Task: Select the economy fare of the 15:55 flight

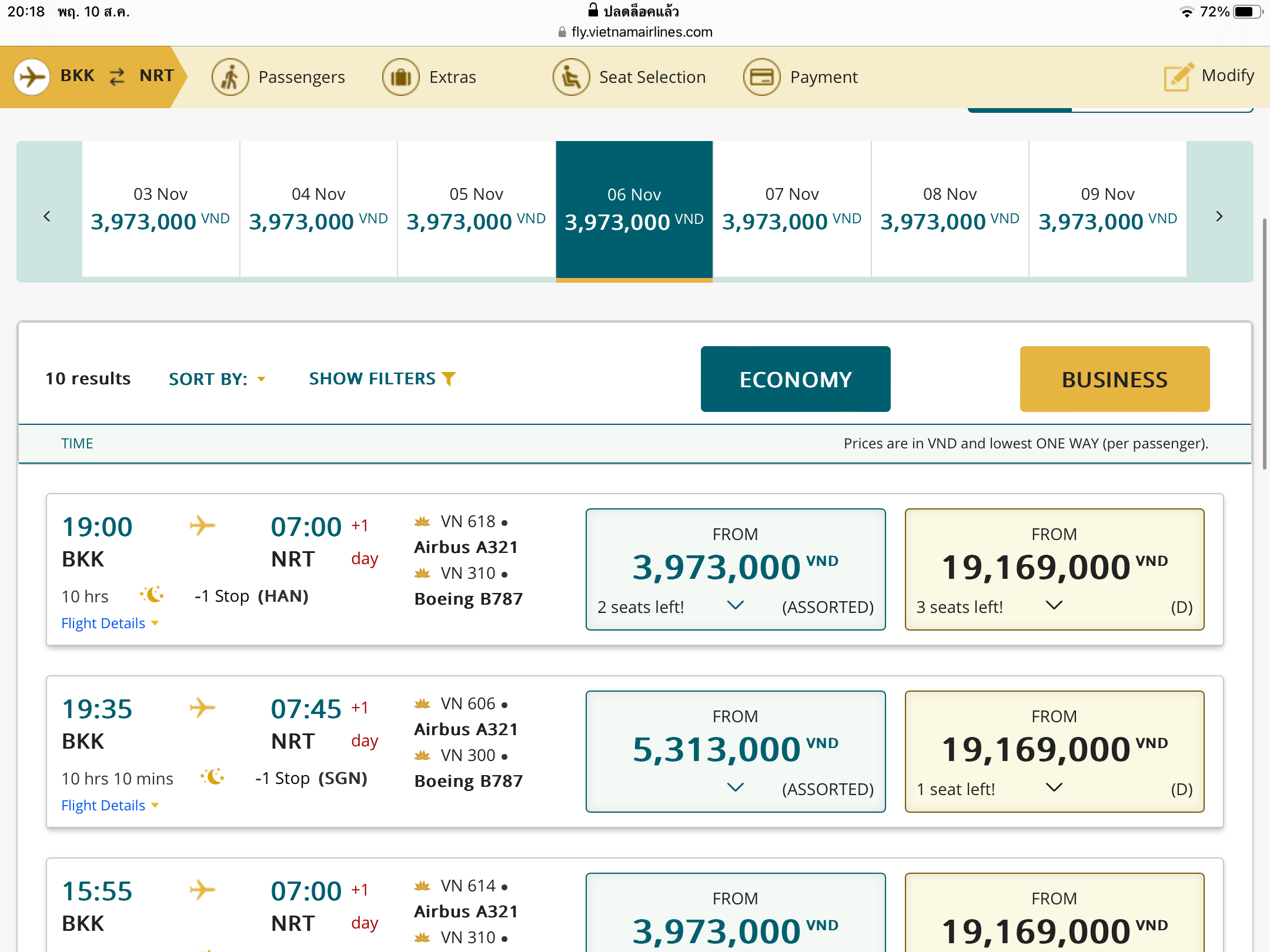Action: pyautogui.click(x=736, y=913)
